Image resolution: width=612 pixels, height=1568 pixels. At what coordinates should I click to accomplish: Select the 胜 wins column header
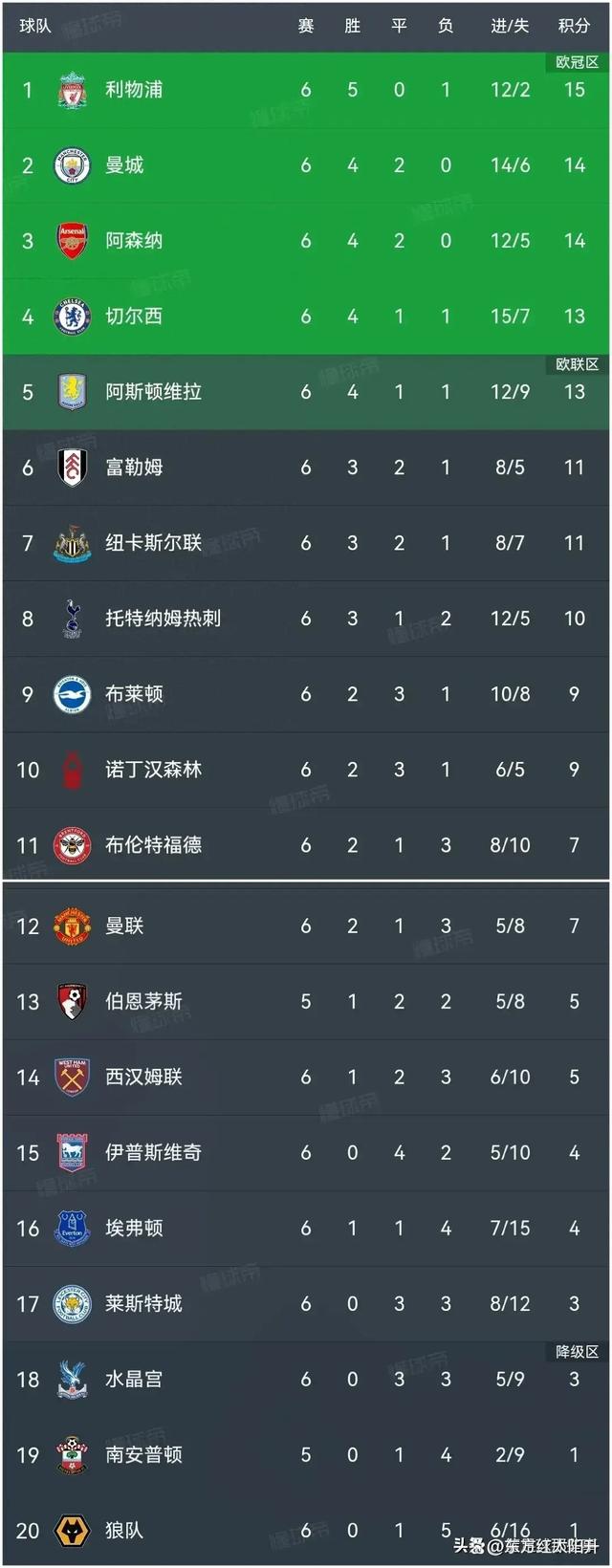click(352, 26)
